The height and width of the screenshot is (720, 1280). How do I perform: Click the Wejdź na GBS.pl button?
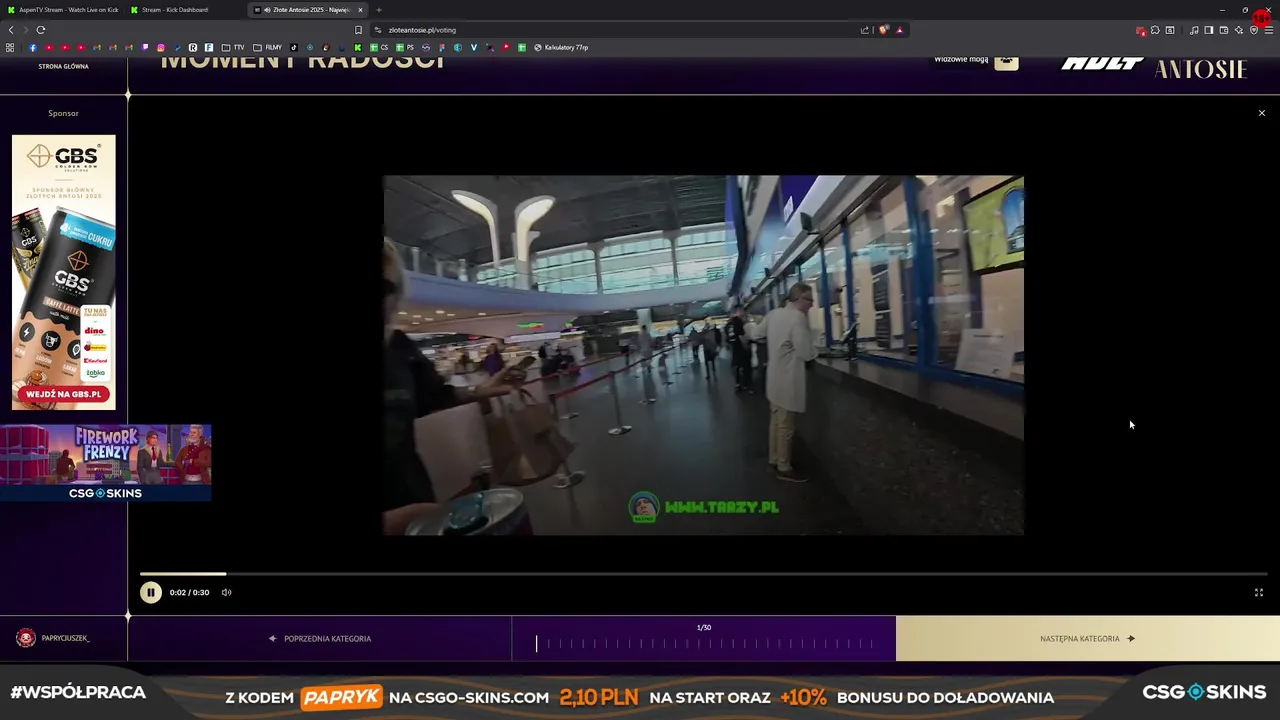64,394
